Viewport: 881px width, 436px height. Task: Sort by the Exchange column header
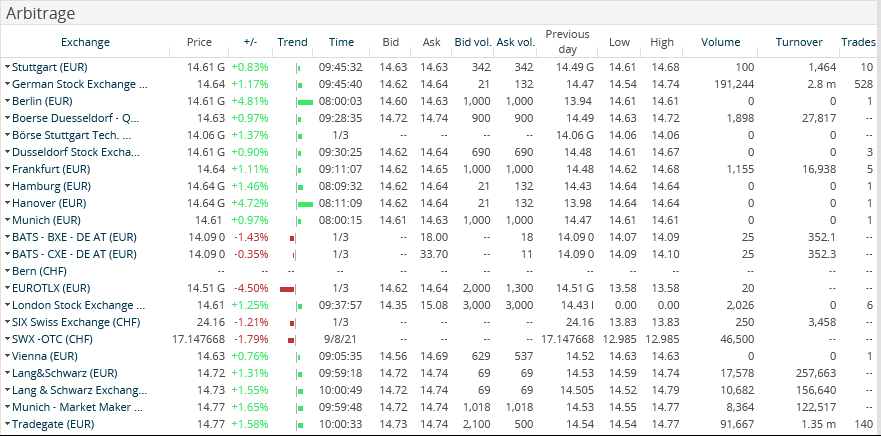click(85, 42)
